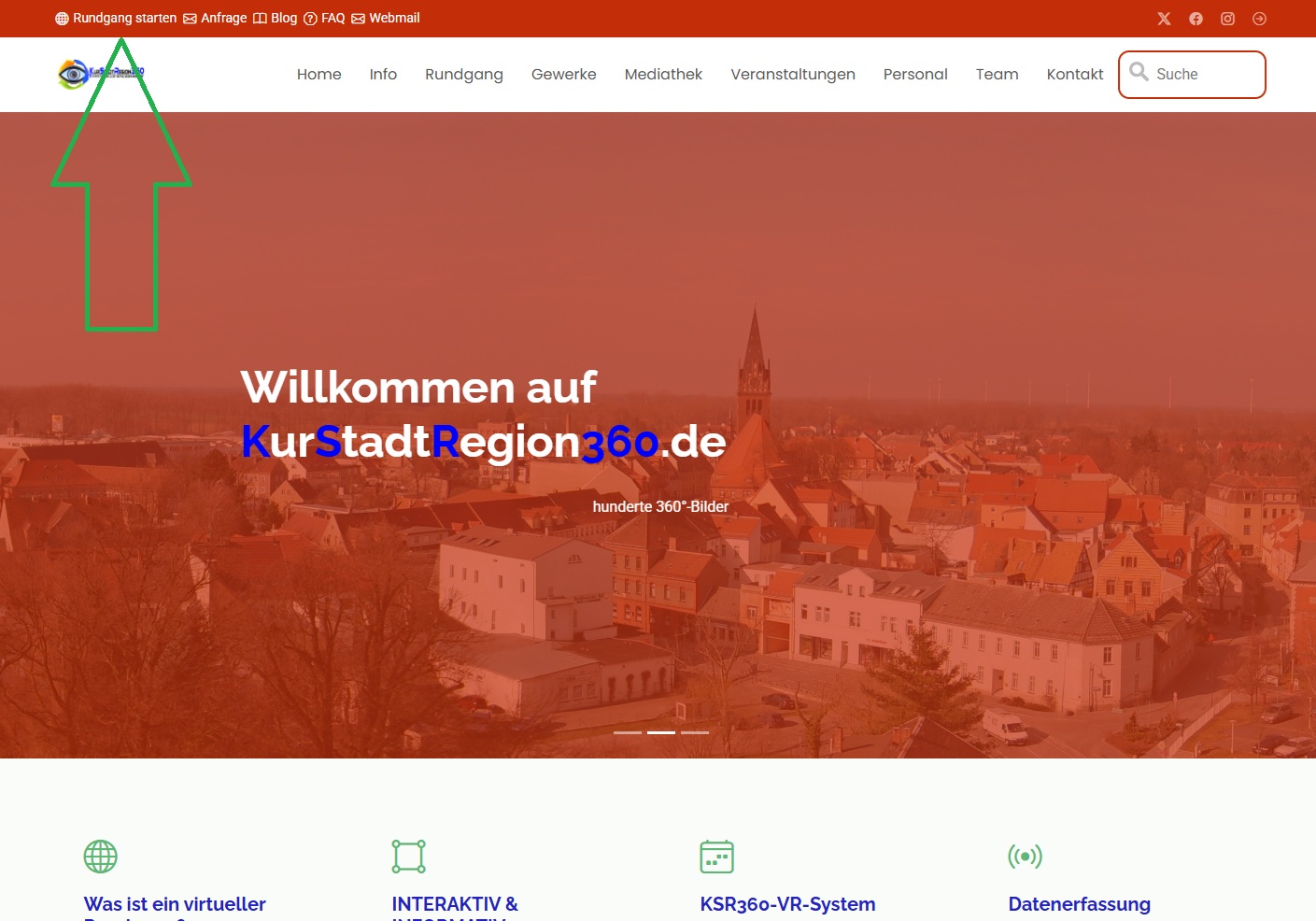
Task: Click the green square frame icon
Action: coord(409,857)
